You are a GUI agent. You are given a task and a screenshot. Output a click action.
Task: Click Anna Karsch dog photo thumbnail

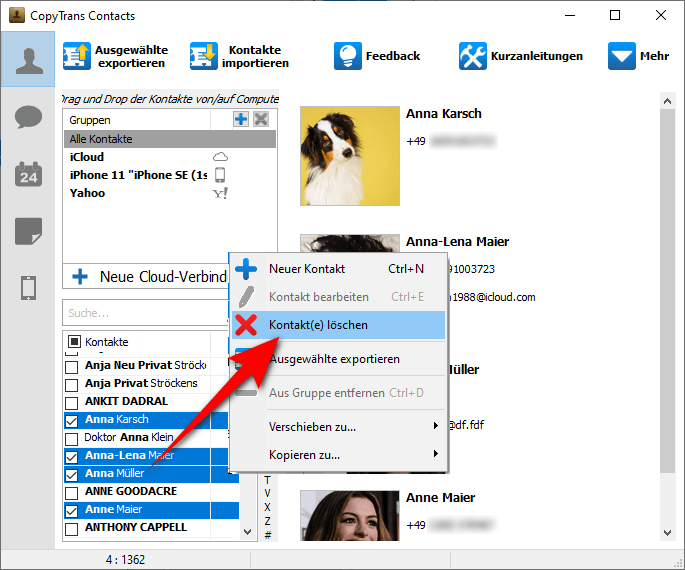click(x=349, y=156)
